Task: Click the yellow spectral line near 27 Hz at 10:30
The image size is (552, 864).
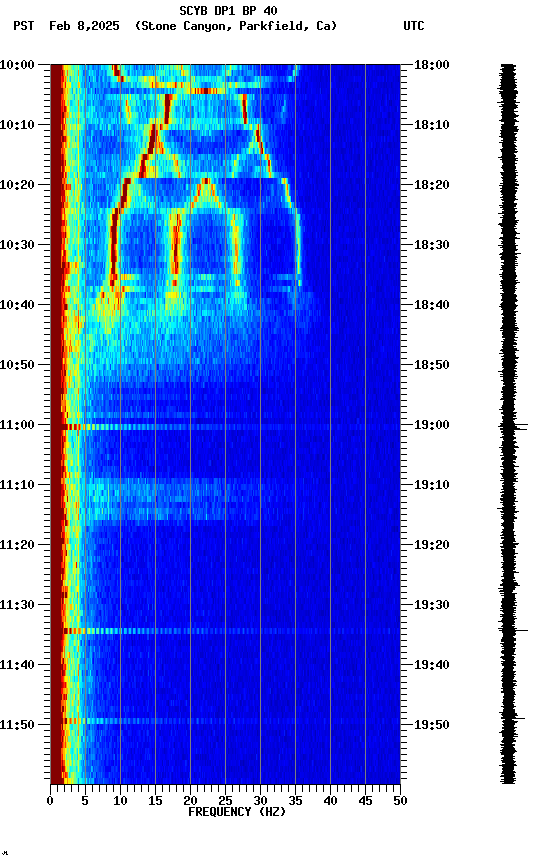Action: [236, 245]
